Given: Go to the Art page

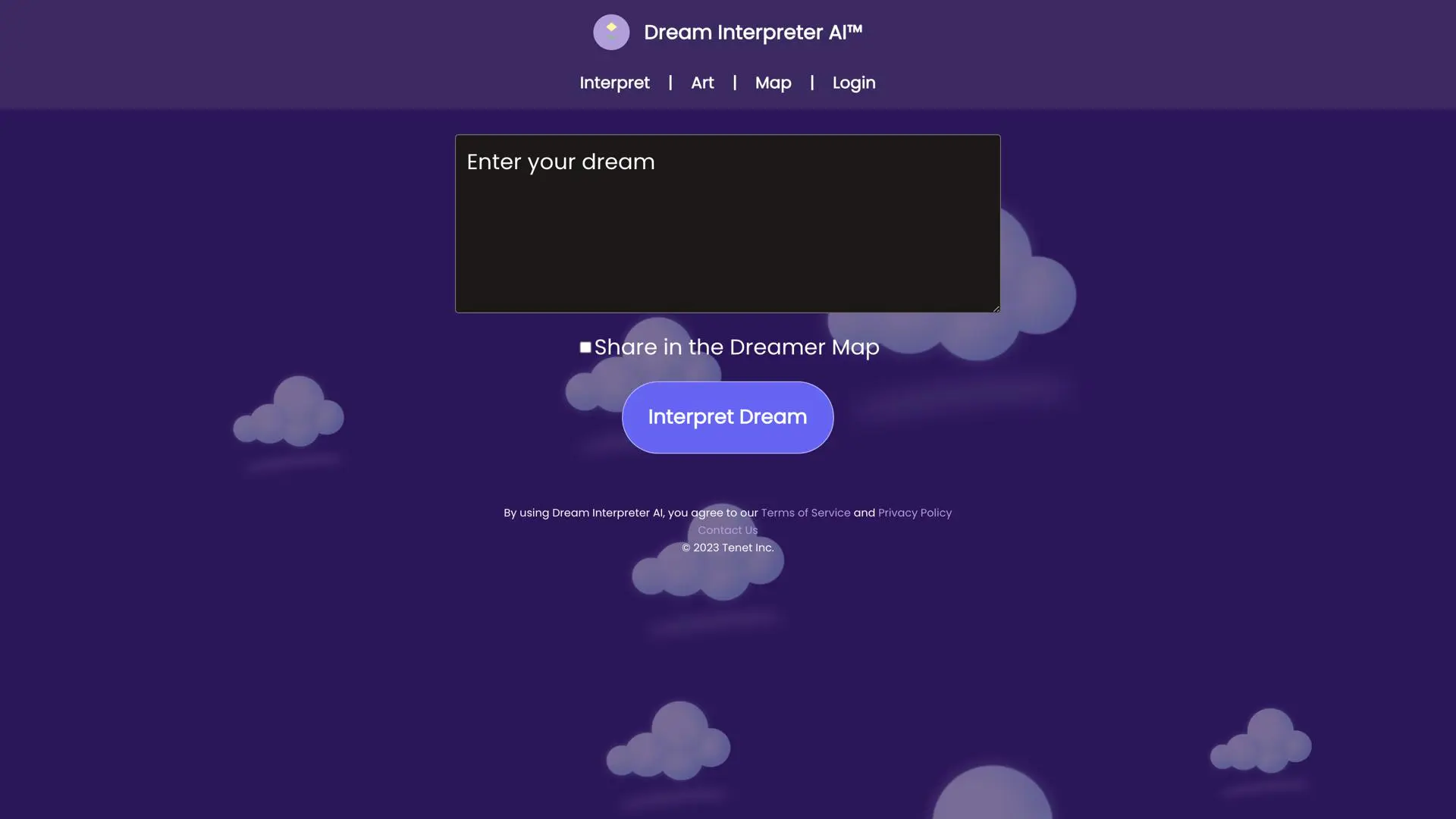Looking at the screenshot, I should tap(702, 83).
